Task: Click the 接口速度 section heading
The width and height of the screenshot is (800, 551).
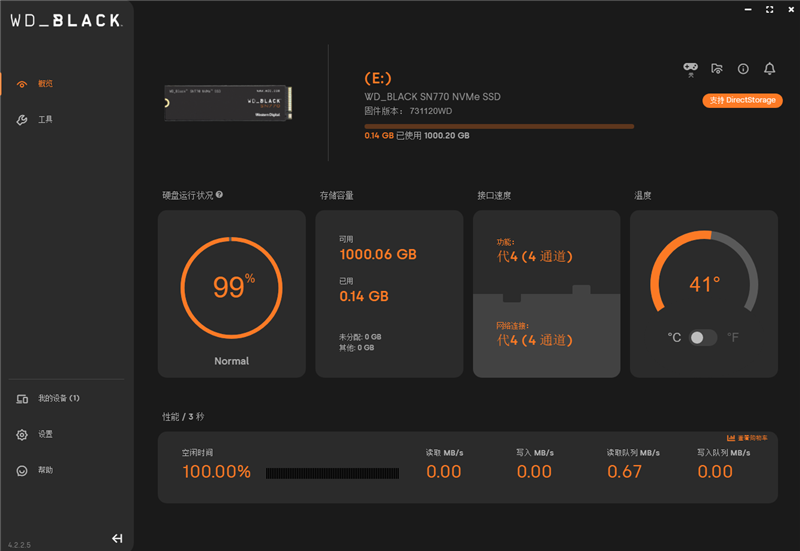Action: click(494, 195)
